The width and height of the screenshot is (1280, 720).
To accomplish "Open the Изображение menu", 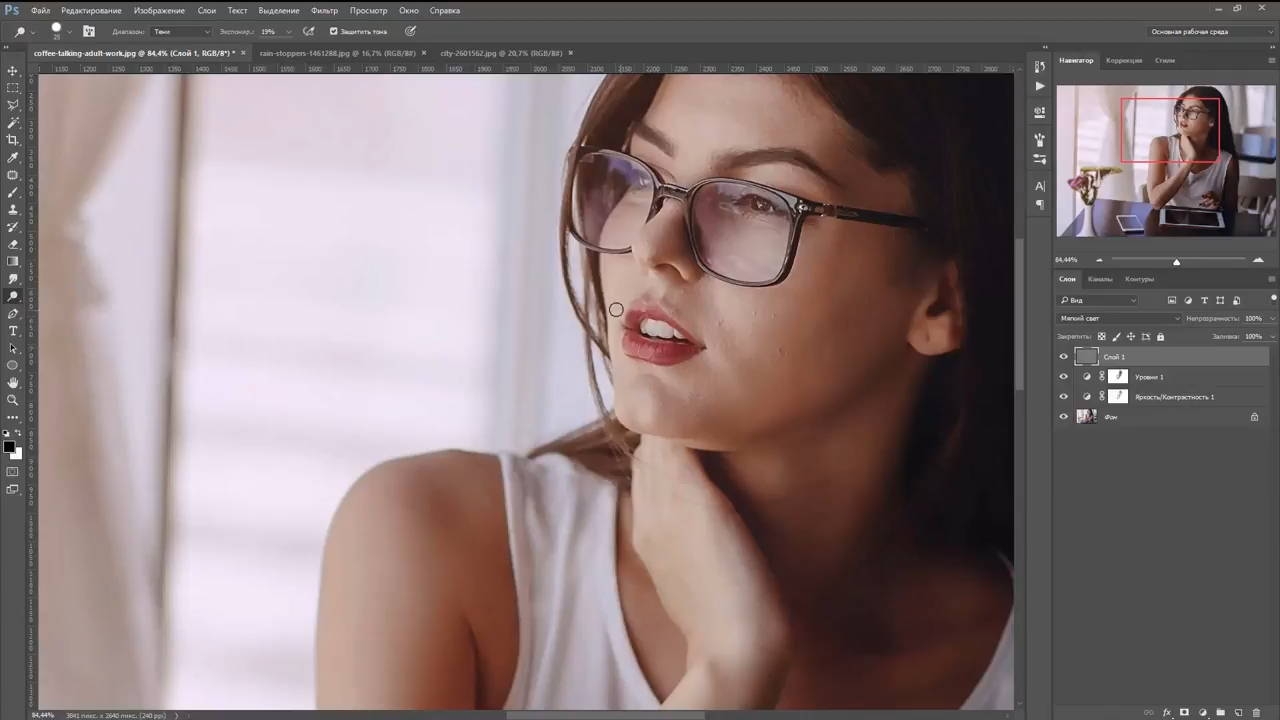I will click(x=159, y=10).
